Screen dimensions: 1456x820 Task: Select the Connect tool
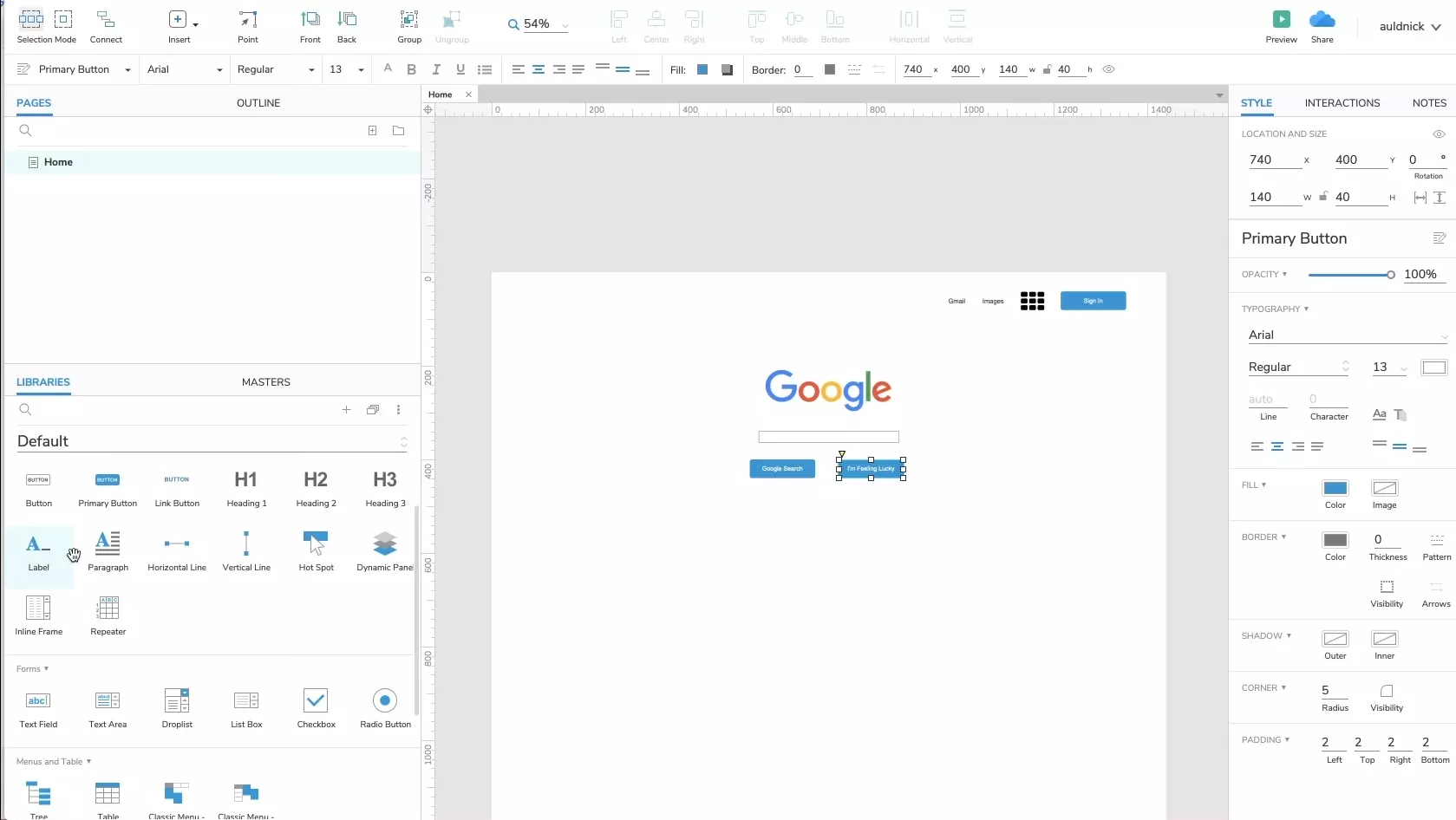106,26
